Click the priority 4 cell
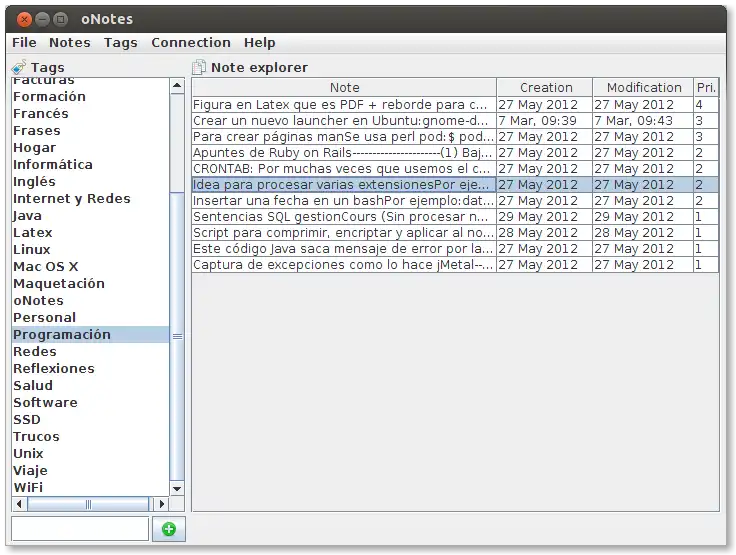This screenshot has width=736, height=555. tap(706, 104)
